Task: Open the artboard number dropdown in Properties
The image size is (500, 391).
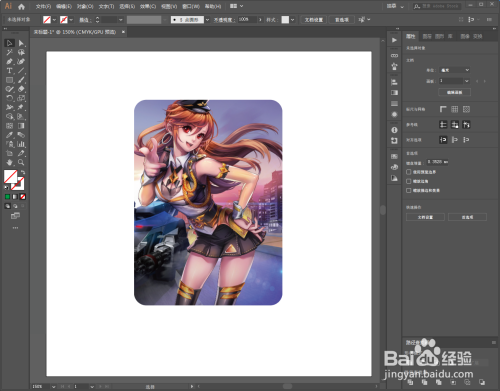Action: (x=454, y=81)
